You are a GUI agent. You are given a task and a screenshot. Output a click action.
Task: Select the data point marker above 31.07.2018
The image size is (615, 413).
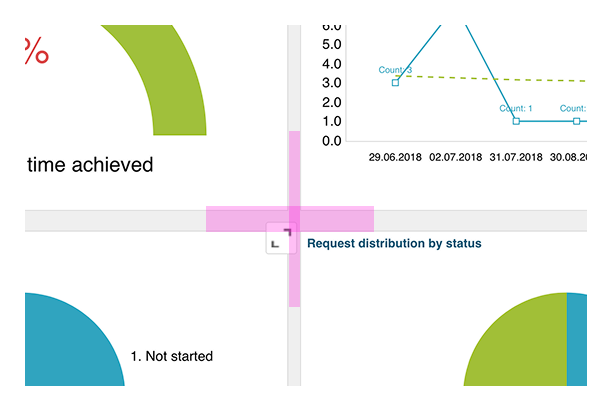(x=516, y=120)
